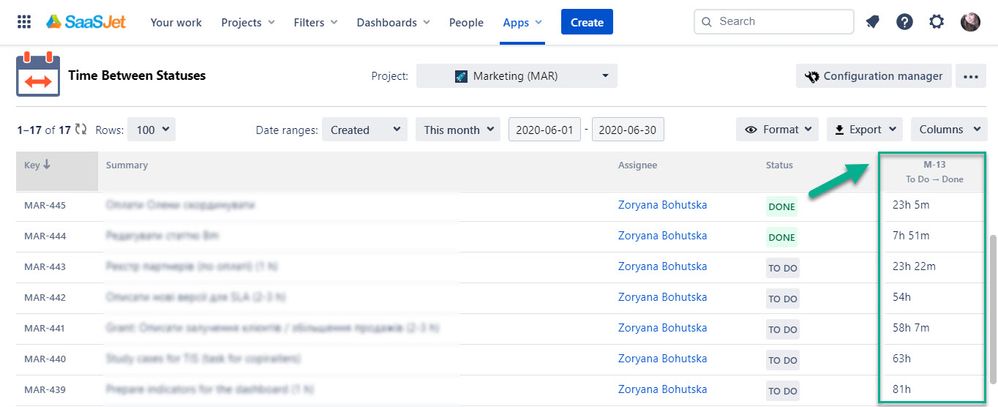The image size is (998, 407).
Task: Open the Columns dropdown
Action: click(x=948, y=129)
